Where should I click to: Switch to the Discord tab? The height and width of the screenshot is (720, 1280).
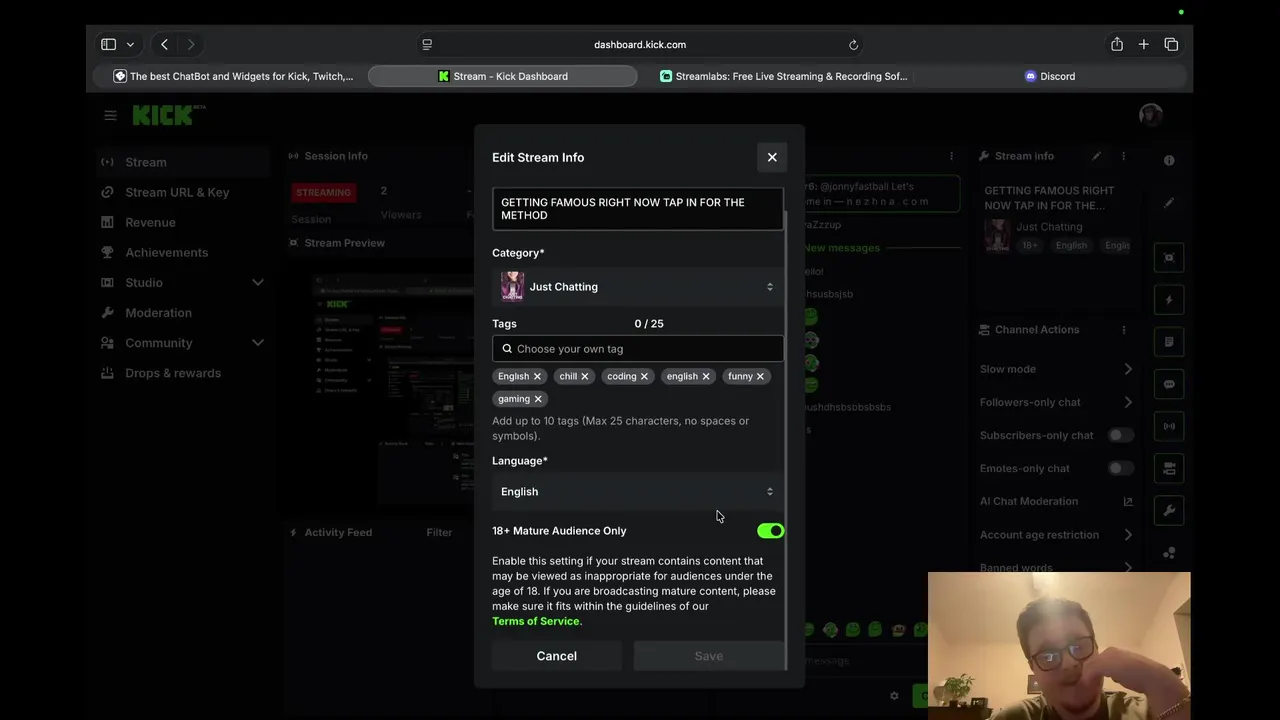point(1050,76)
